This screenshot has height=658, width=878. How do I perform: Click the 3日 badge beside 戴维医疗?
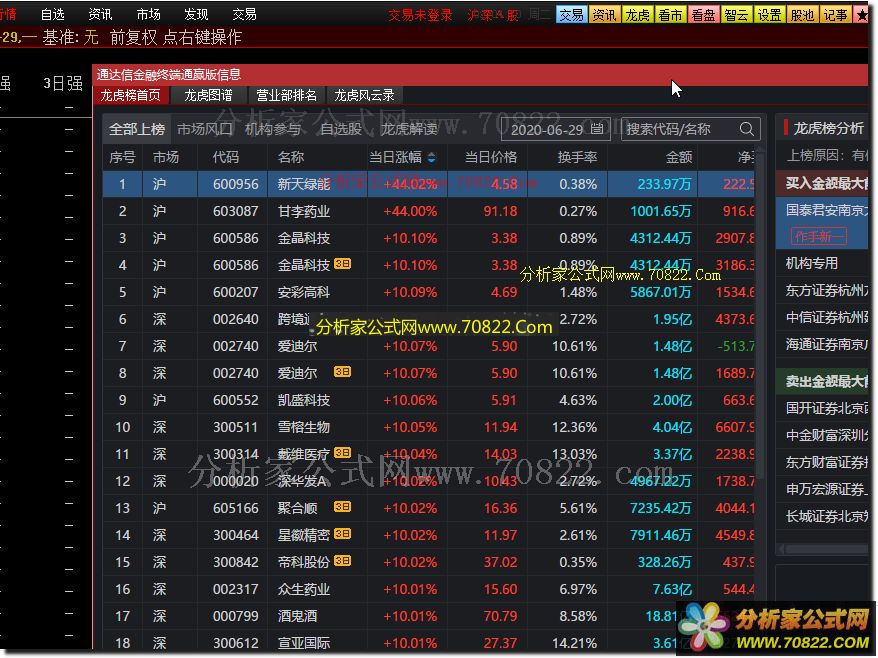click(x=342, y=452)
